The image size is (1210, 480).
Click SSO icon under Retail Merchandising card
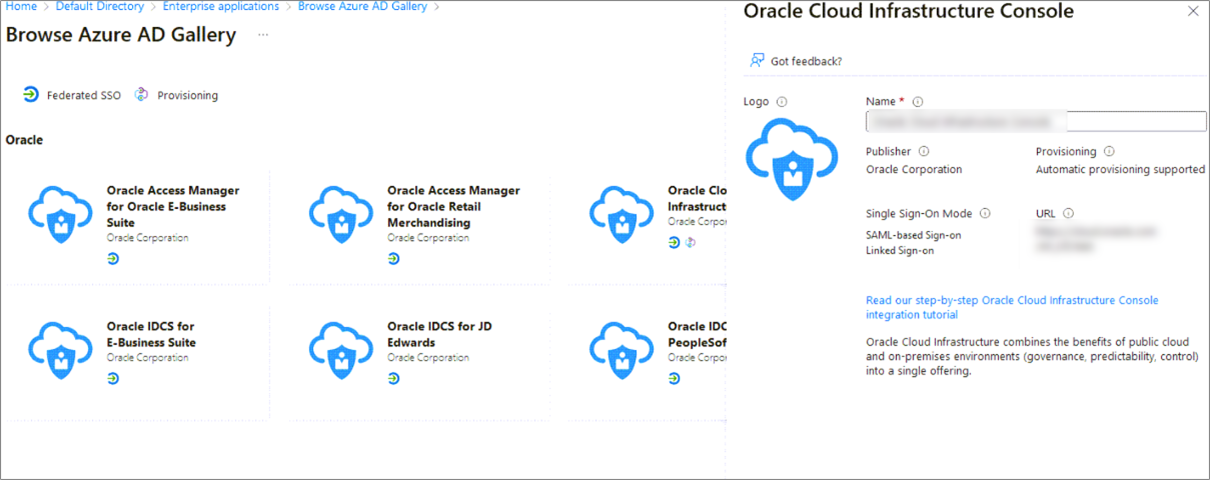pos(394,258)
